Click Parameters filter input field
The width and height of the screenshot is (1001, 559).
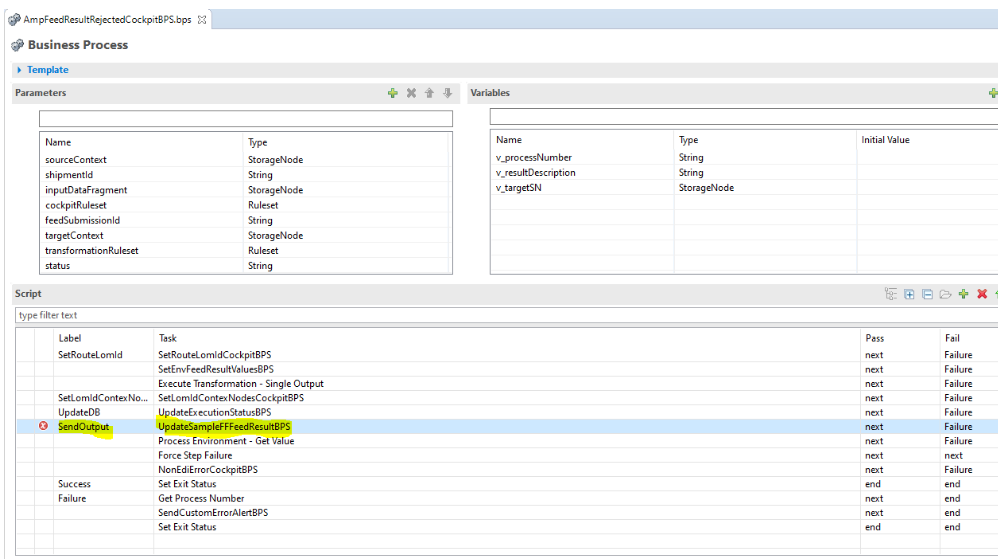click(x=246, y=119)
